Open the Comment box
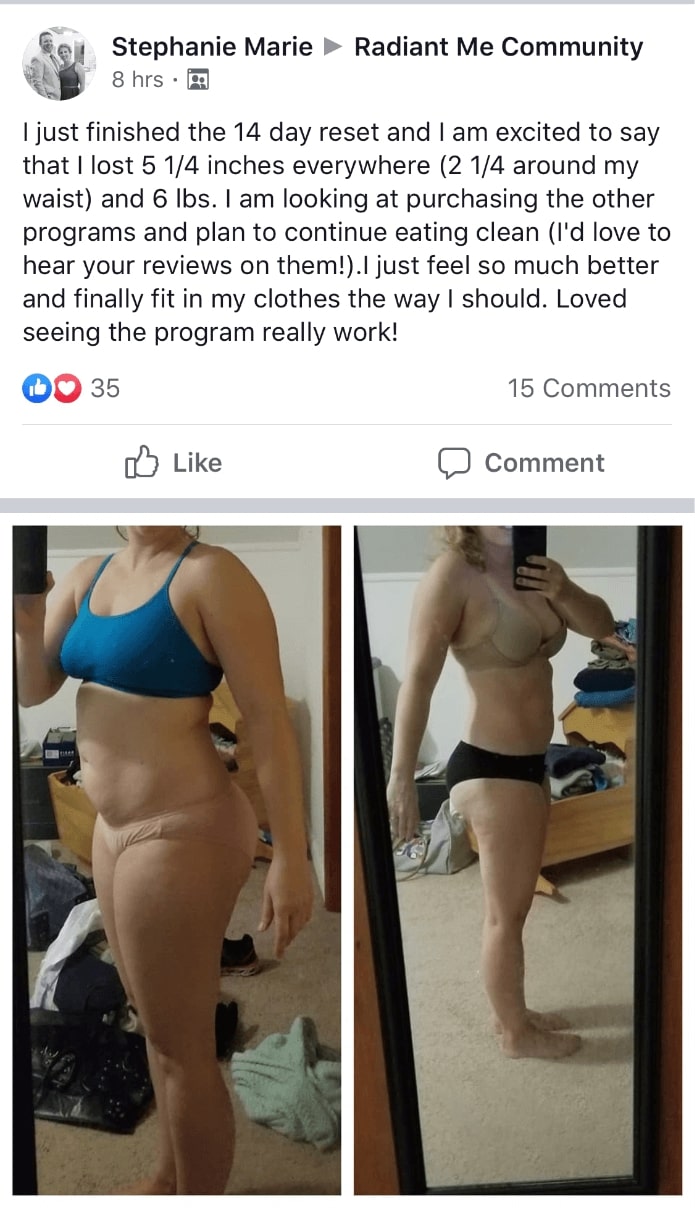 [521, 462]
